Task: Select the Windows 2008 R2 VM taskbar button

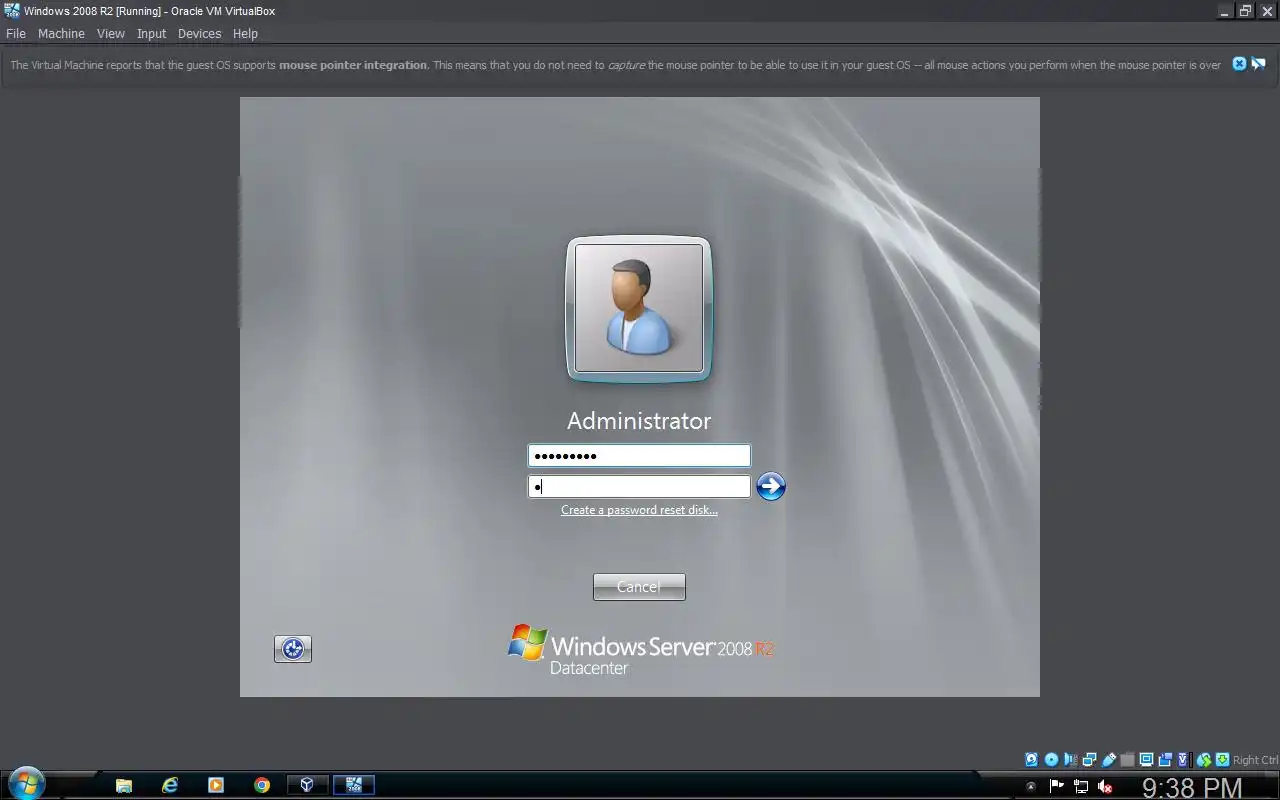Action: click(354, 785)
